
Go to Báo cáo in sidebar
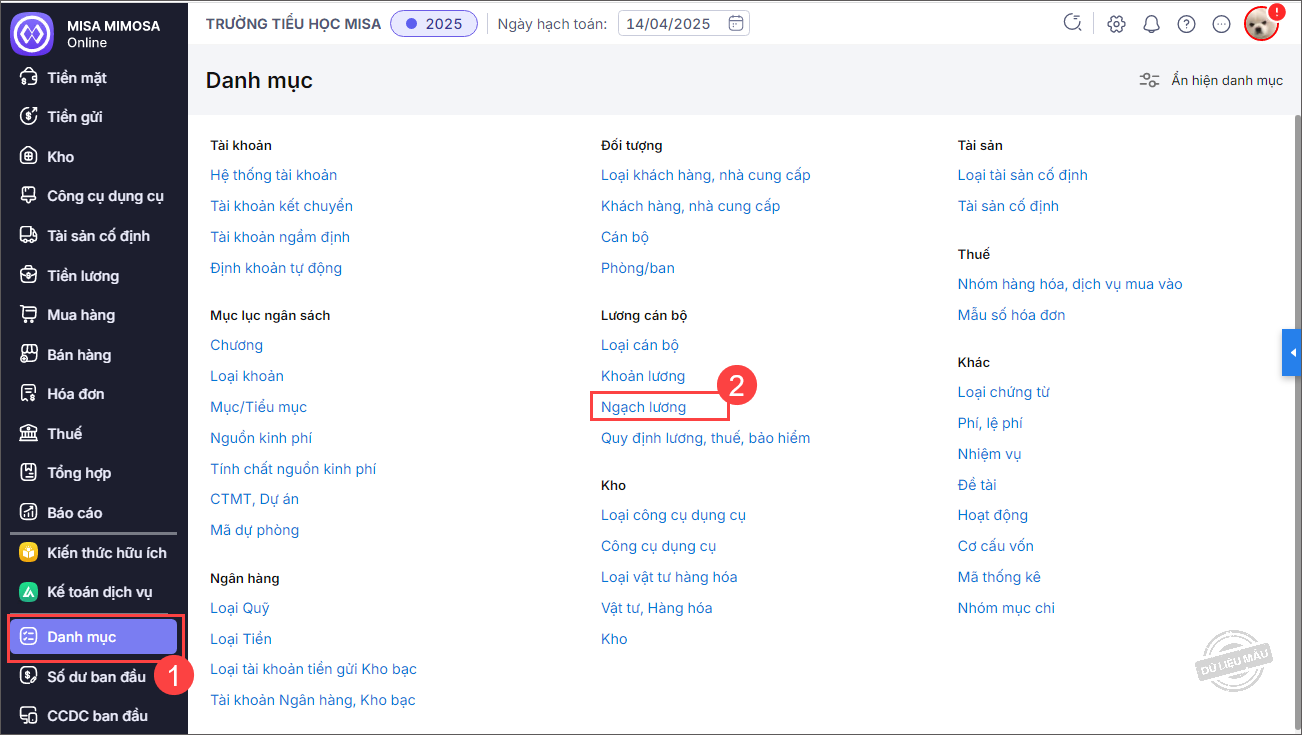75,513
